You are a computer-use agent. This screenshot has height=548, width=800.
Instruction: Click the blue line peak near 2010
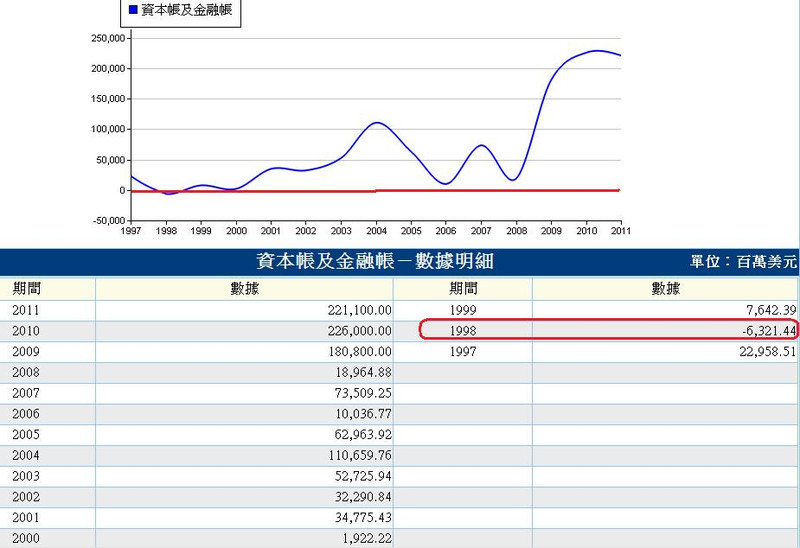coord(597,51)
